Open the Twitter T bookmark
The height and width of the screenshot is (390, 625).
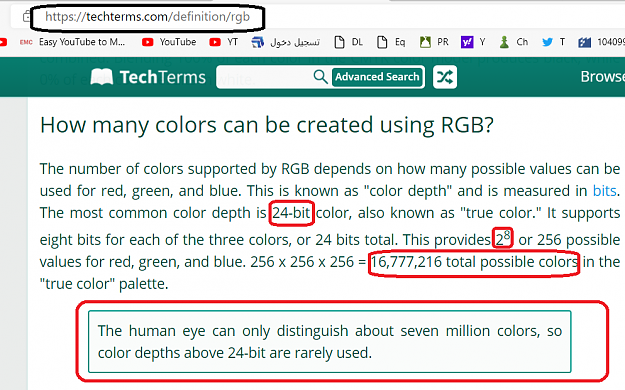click(x=554, y=42)
